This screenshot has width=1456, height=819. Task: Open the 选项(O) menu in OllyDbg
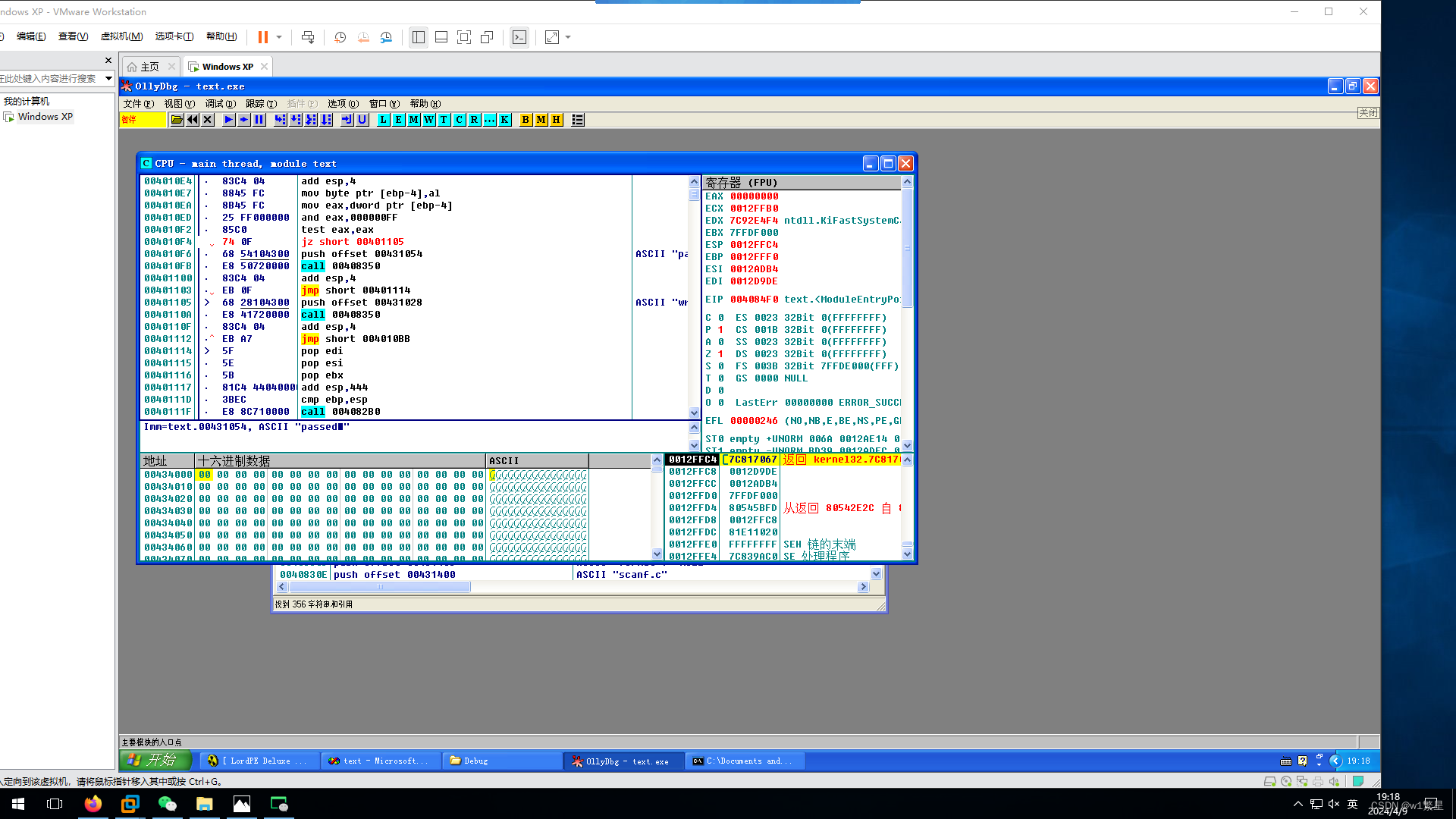343,104
